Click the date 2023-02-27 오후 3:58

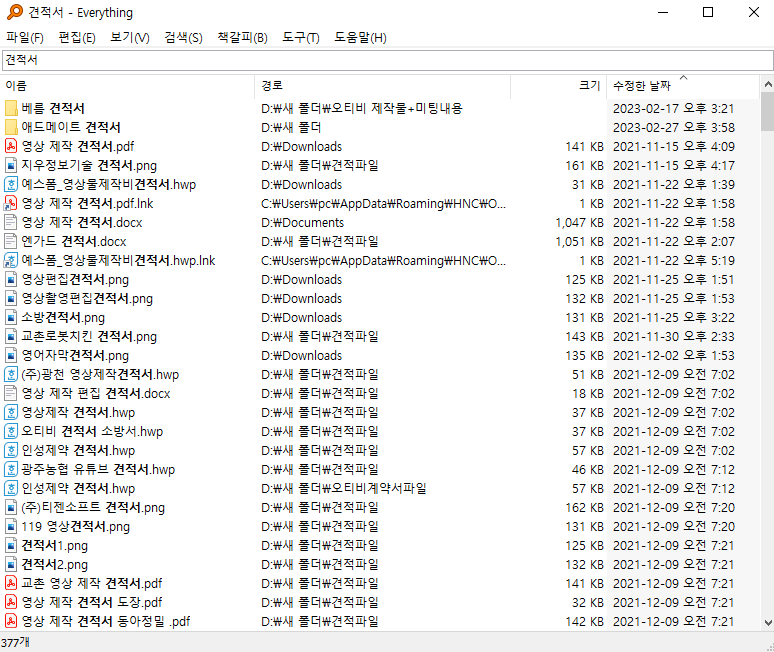[x=674, y=127]
